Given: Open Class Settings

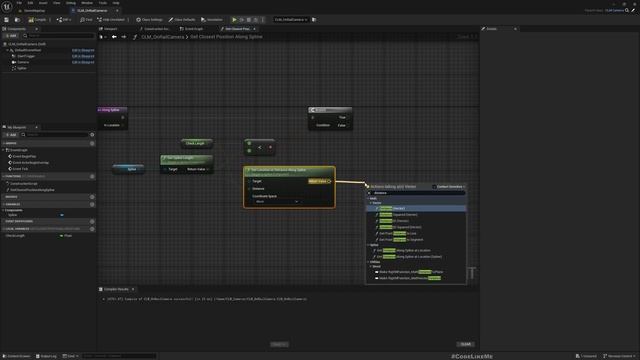Looking at the screenshot, I should 149,20.
